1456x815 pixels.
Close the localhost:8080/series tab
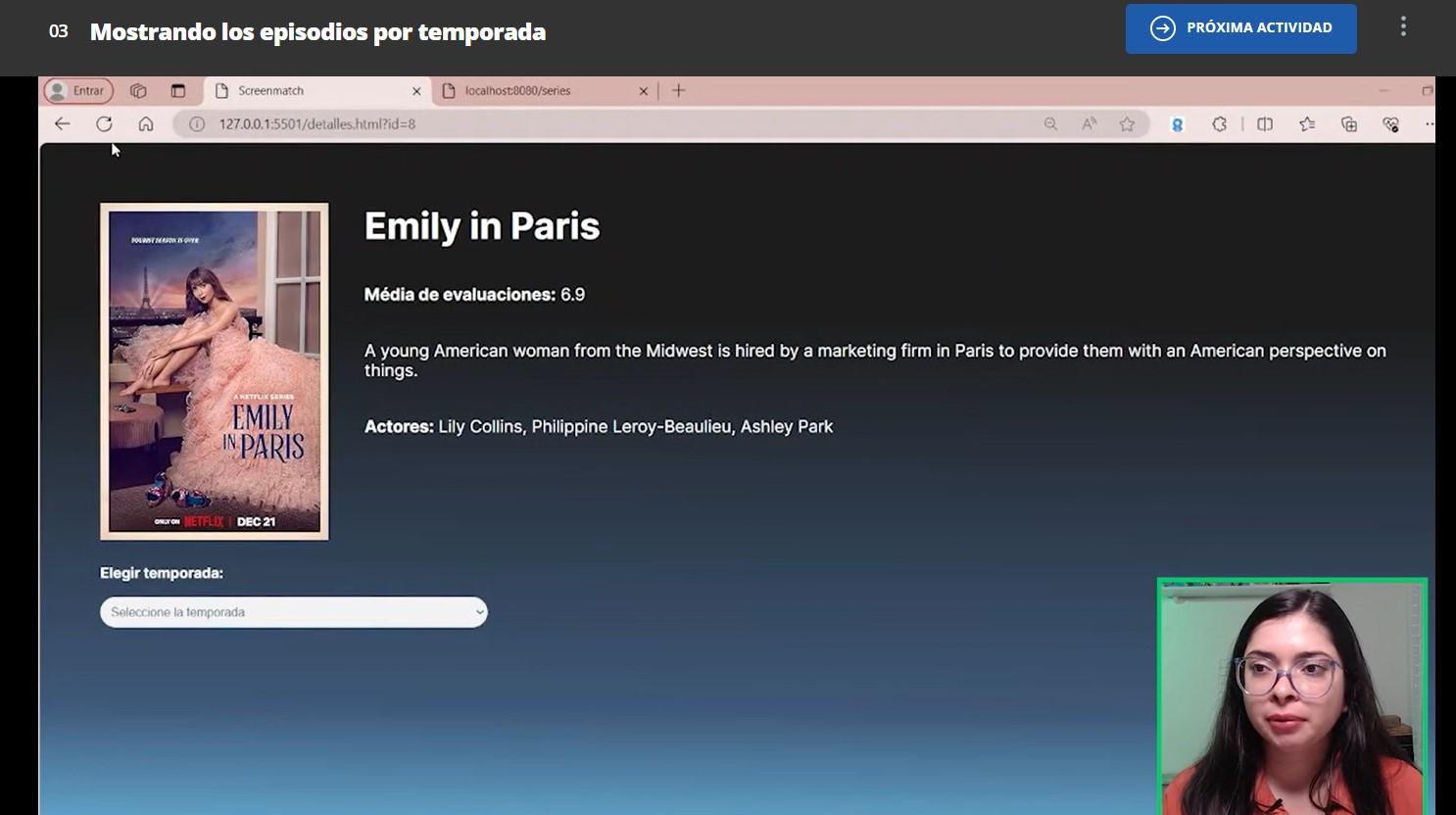click(644, 91)
